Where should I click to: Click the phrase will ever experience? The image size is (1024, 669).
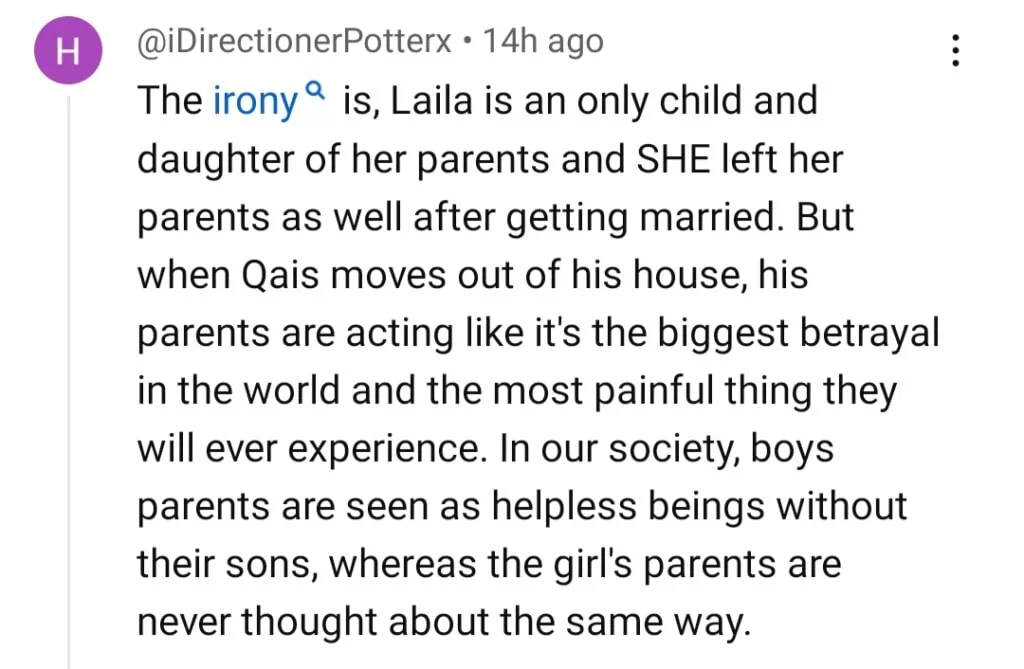[x=309, y=449]
